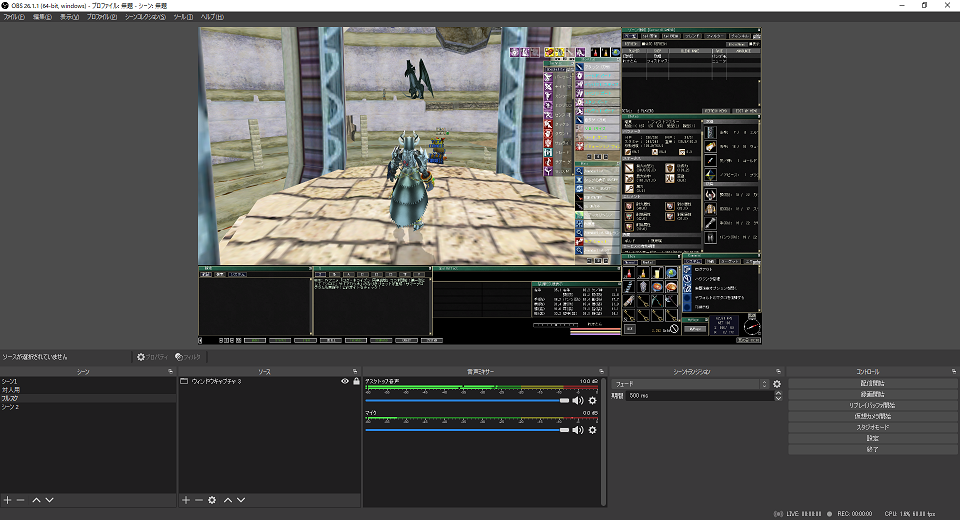Click the window capture icon beside ウィンドウキャプチャ 3
960x520 pixels.
tap(184, 382)
